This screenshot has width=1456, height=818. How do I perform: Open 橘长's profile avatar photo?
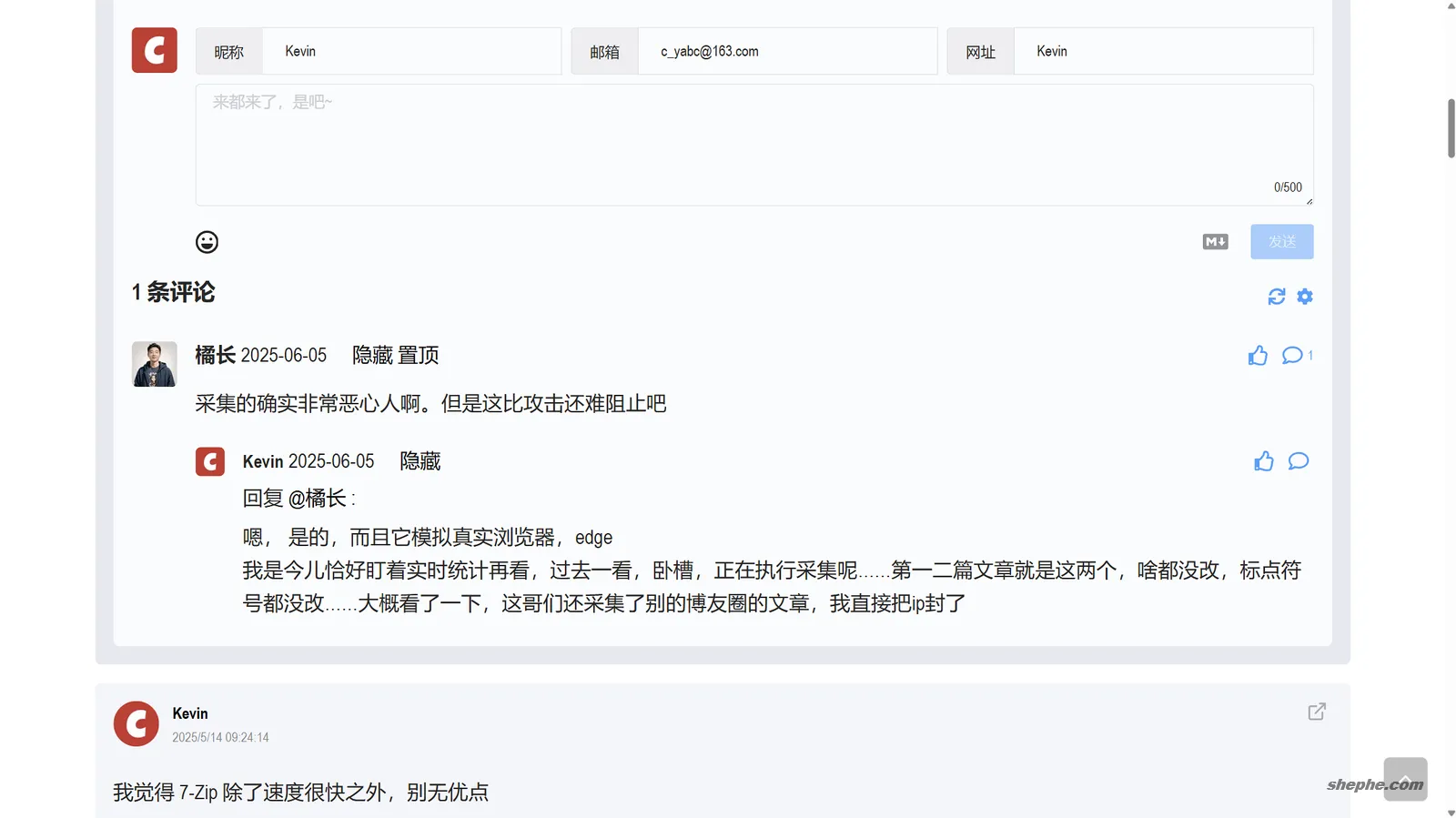pos(154,364)
